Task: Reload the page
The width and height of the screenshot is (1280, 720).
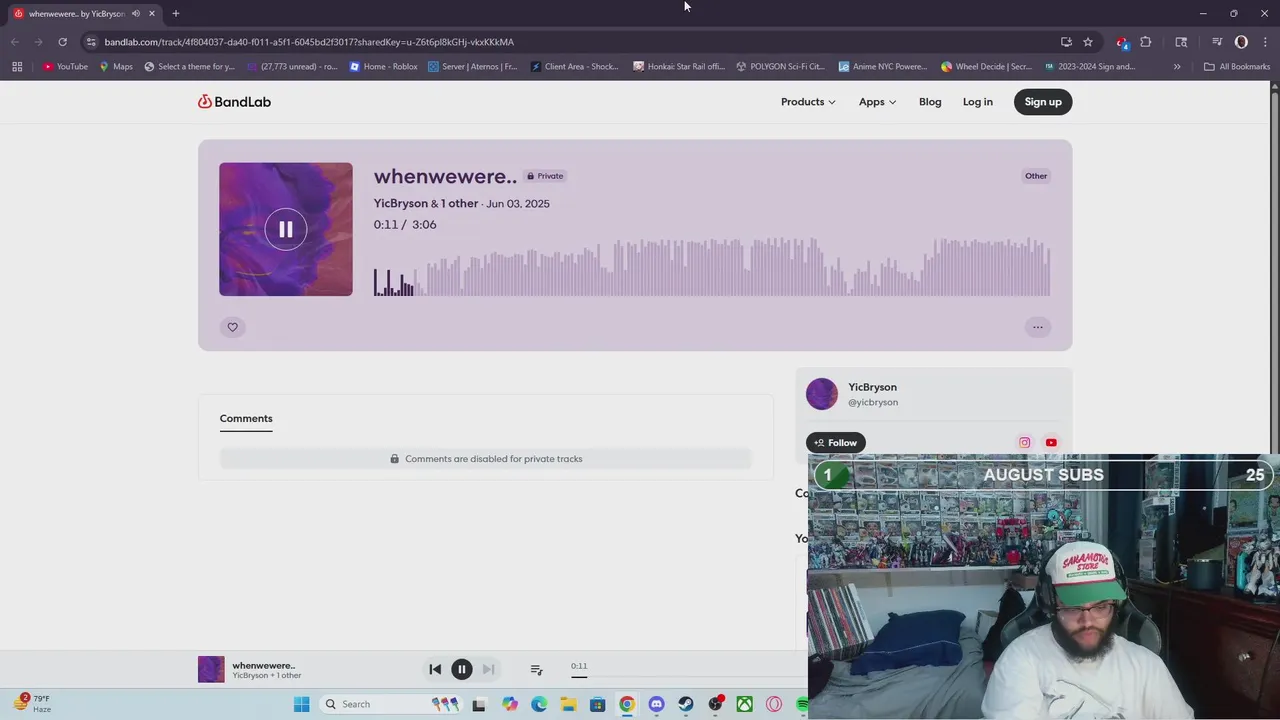Action: tap(62, 42)
